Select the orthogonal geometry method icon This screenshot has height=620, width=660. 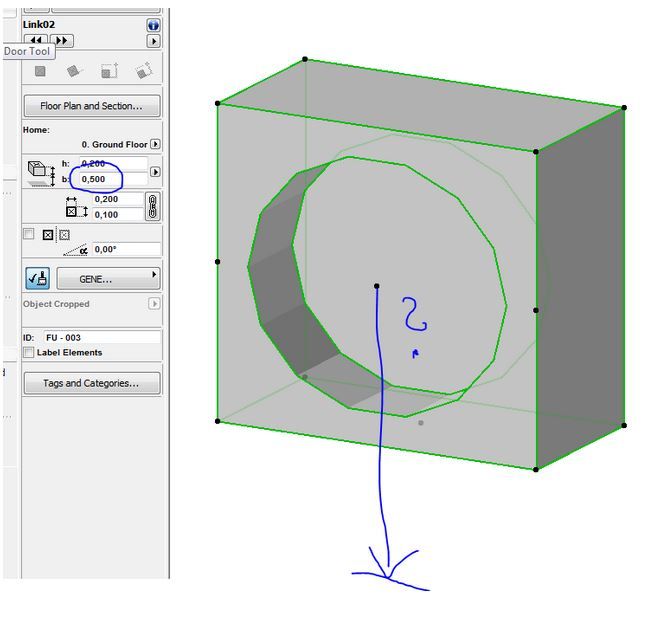[x=40, y=71]
